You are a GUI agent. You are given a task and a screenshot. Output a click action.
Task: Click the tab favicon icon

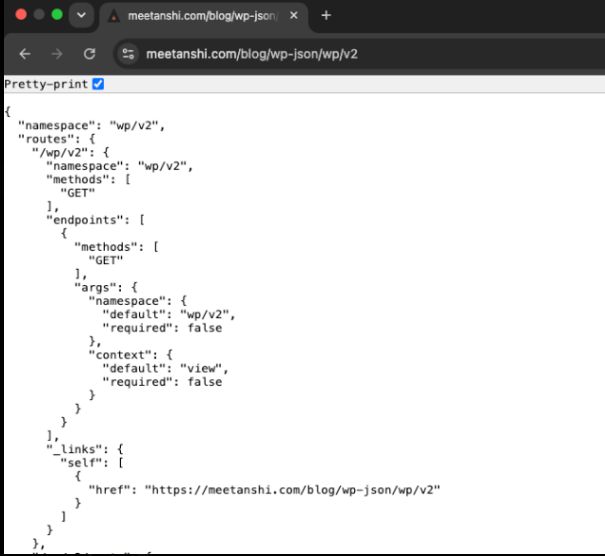(113, 16)
